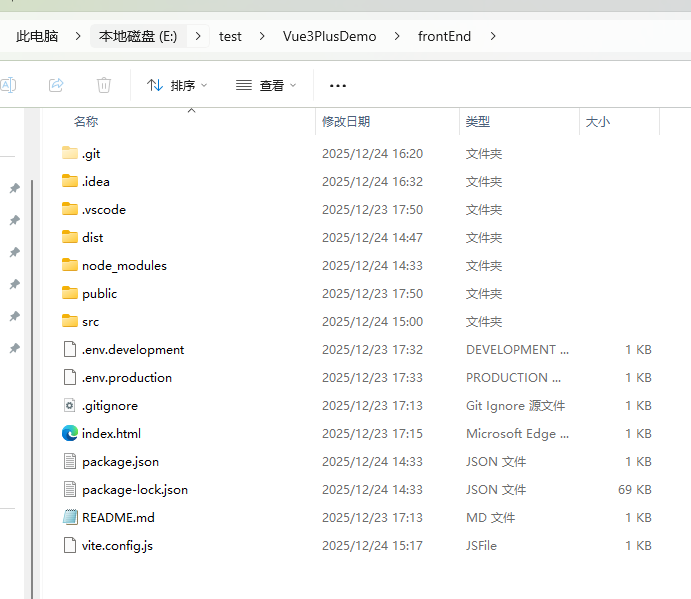Click the date 2025/12/24 15:17
This screenshot has height=599, width=691.
click(372, 546)
